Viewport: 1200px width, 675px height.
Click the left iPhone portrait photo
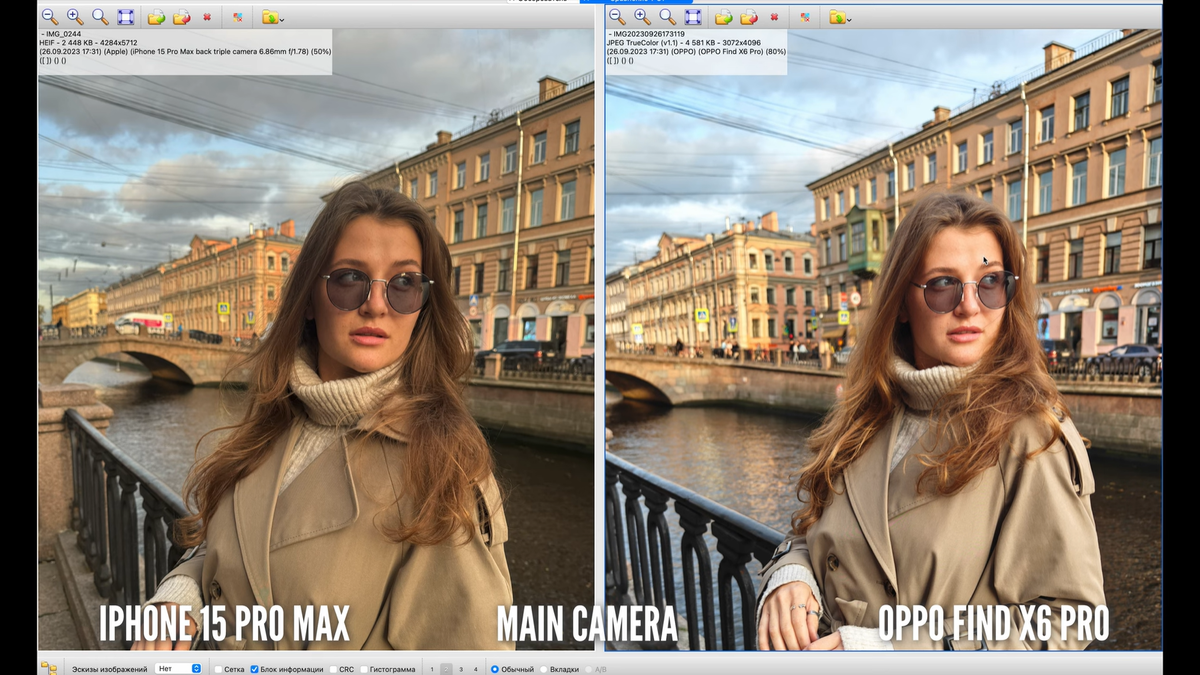point(316,340)
